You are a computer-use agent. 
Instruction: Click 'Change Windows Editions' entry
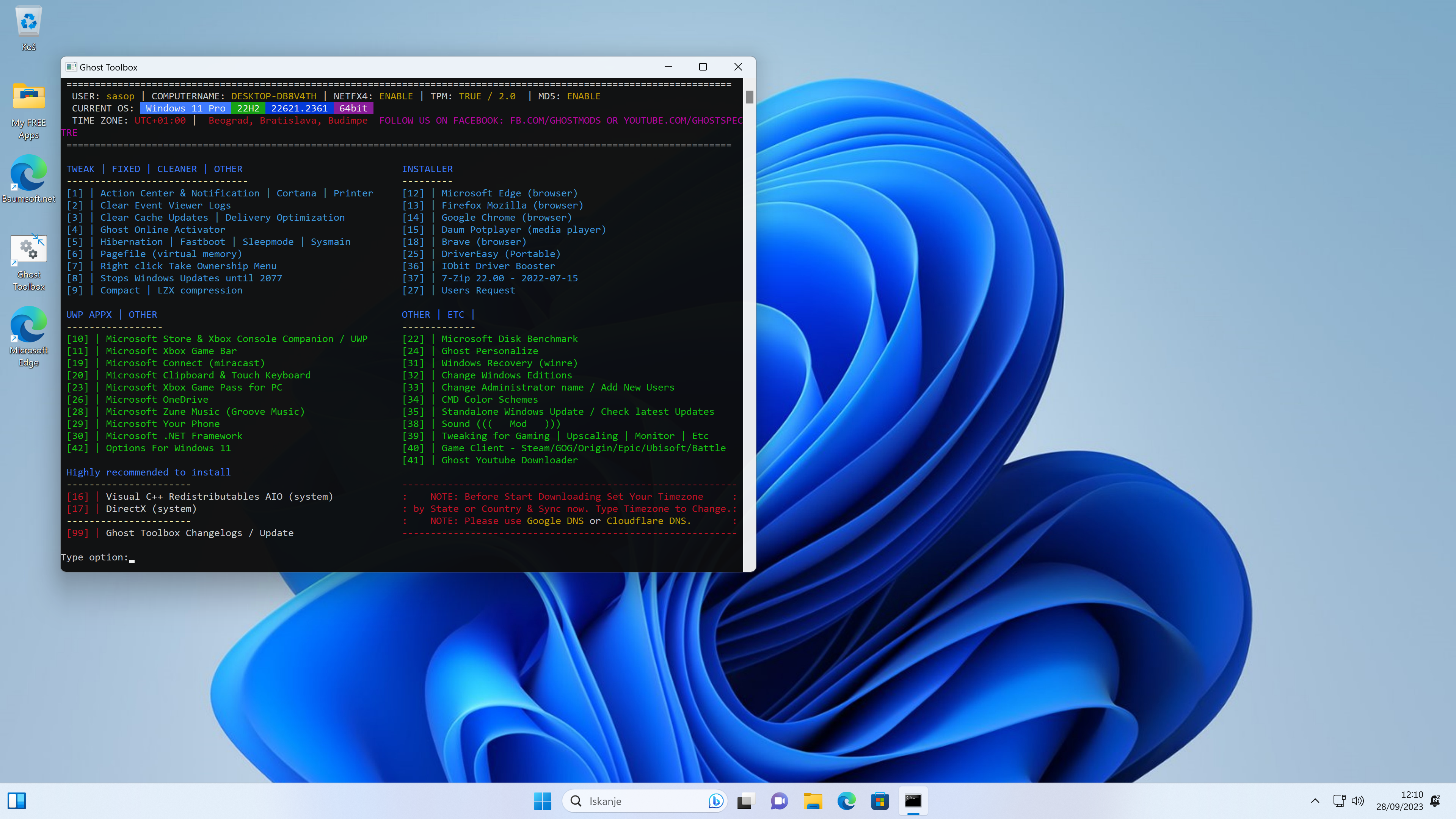tap(507, 375)
